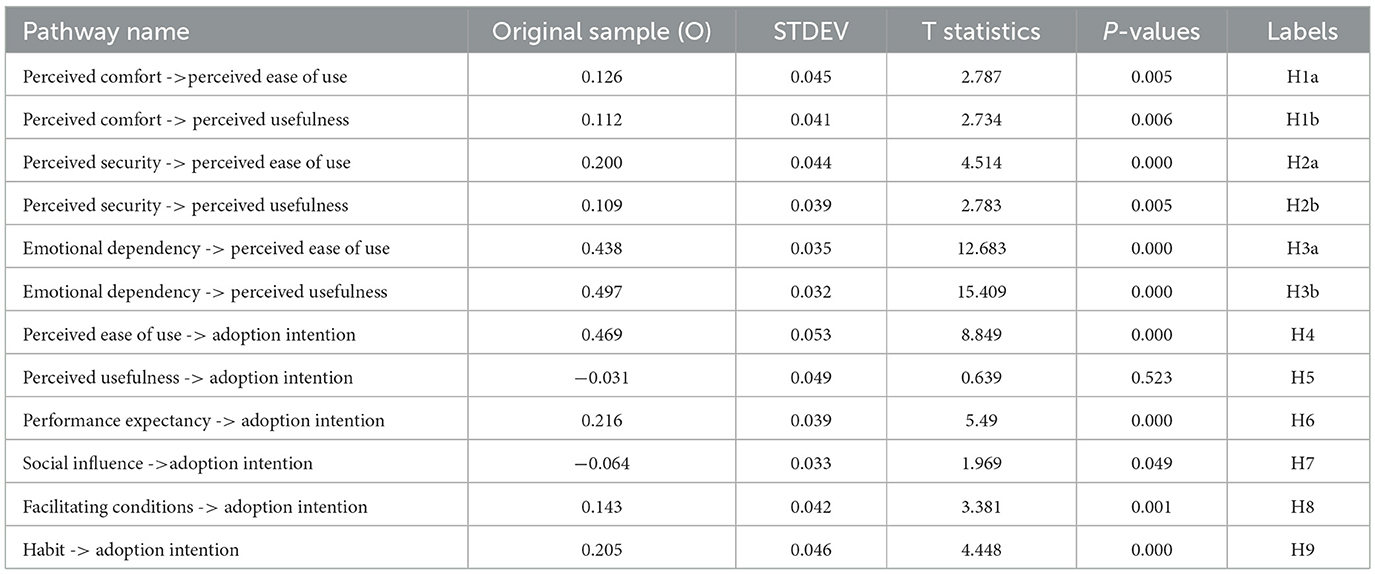The image size is (1375, 574).
Task: Select the H3a label cell
Action: pyautogui.click(x=1302, y=249)
